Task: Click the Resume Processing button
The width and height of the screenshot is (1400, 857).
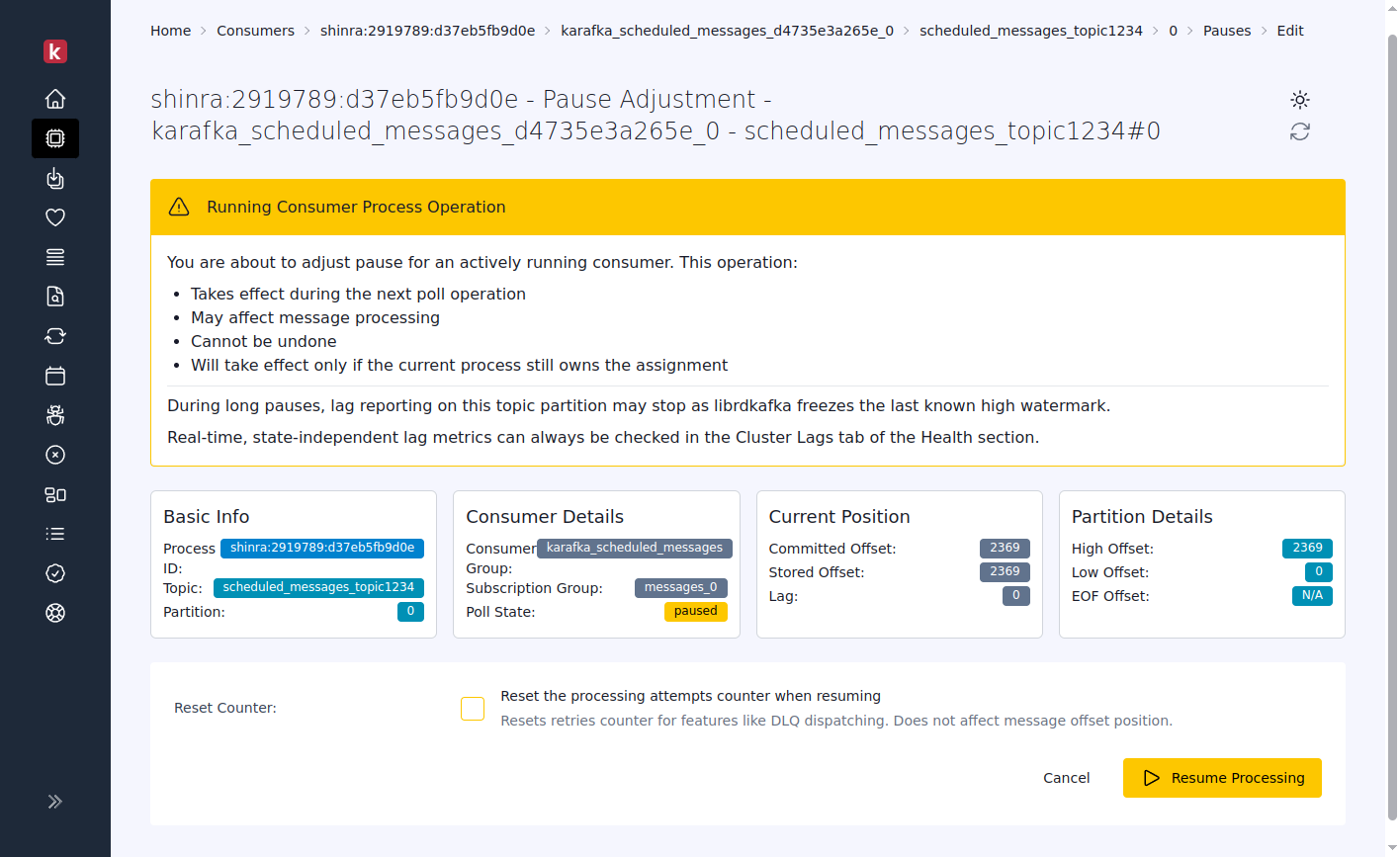Action: pos(1222,778)
